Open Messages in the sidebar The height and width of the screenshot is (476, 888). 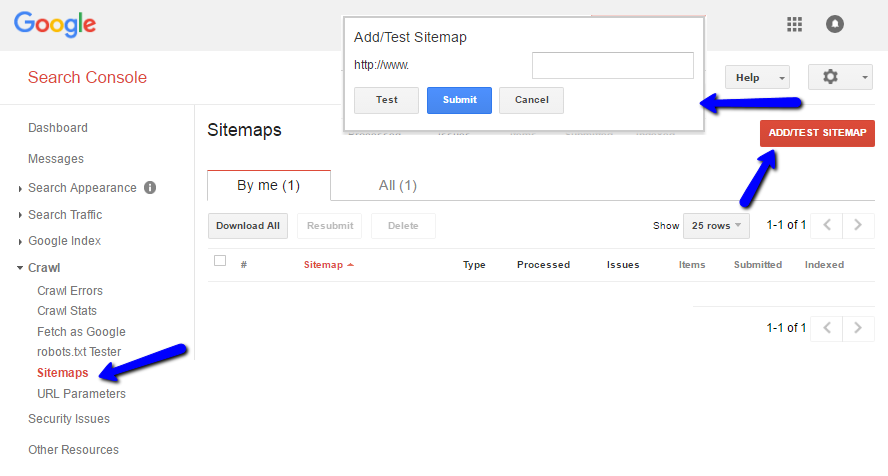(56, 159)
